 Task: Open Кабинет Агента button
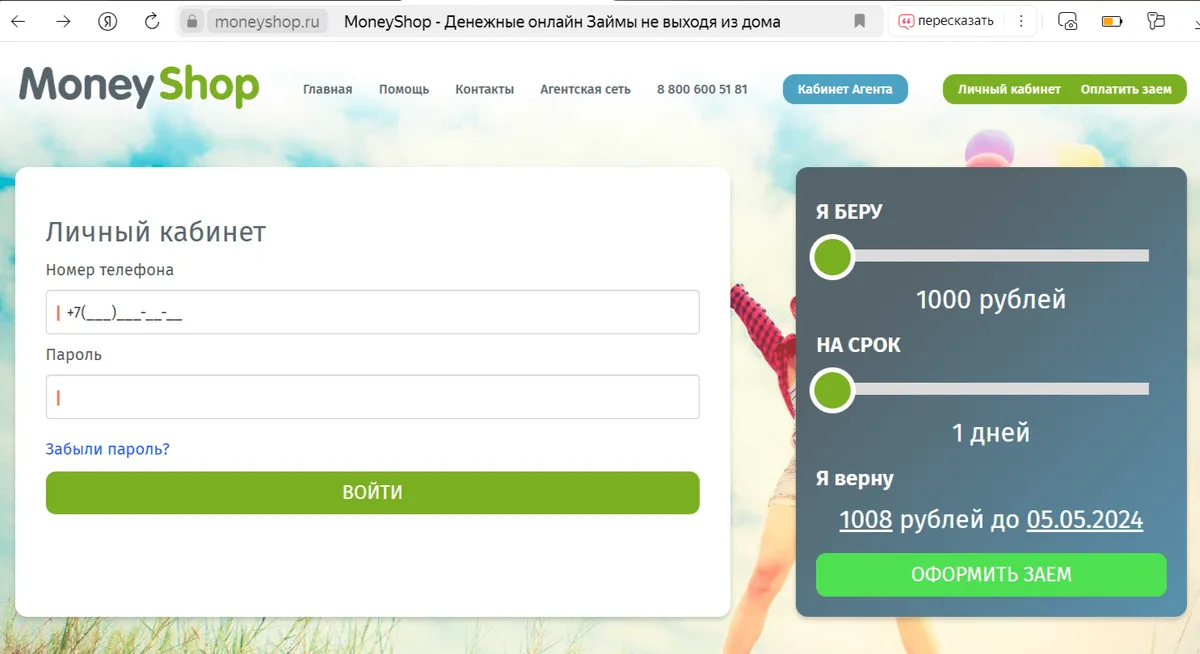coord(845,89)
